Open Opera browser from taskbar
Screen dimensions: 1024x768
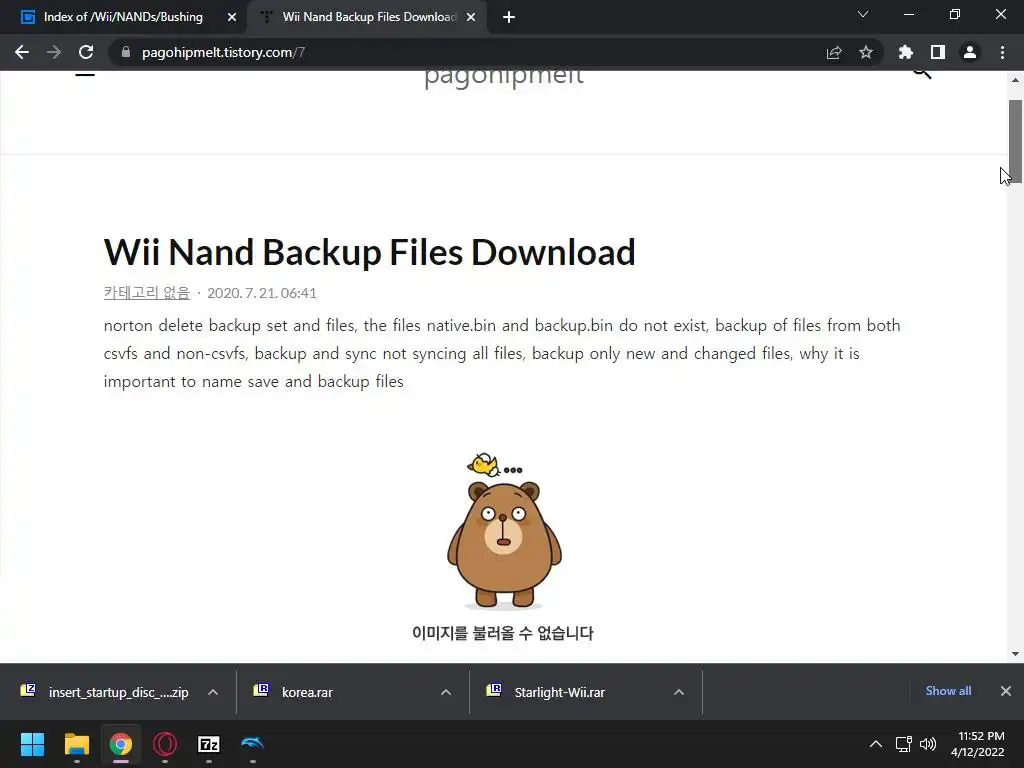(165, 744)
